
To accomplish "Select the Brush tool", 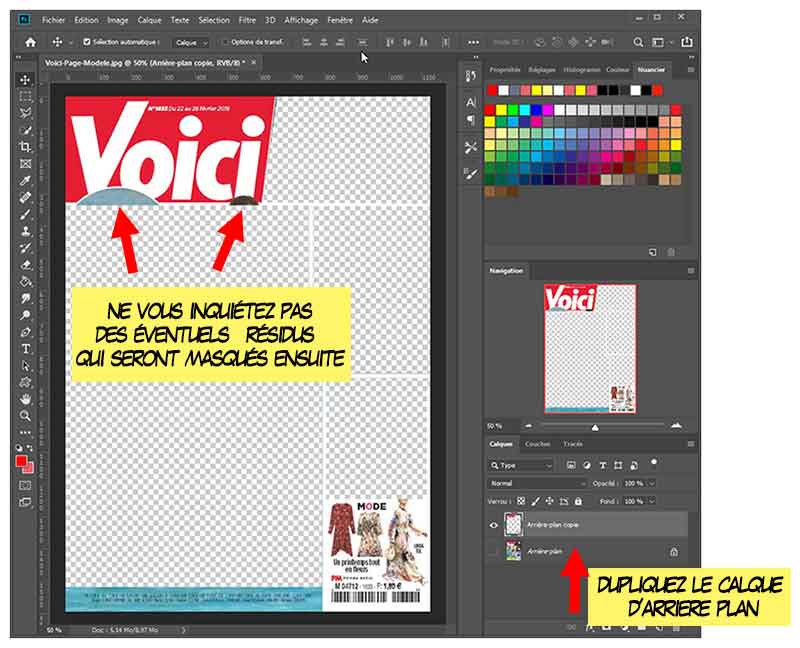I will point(24,214).
